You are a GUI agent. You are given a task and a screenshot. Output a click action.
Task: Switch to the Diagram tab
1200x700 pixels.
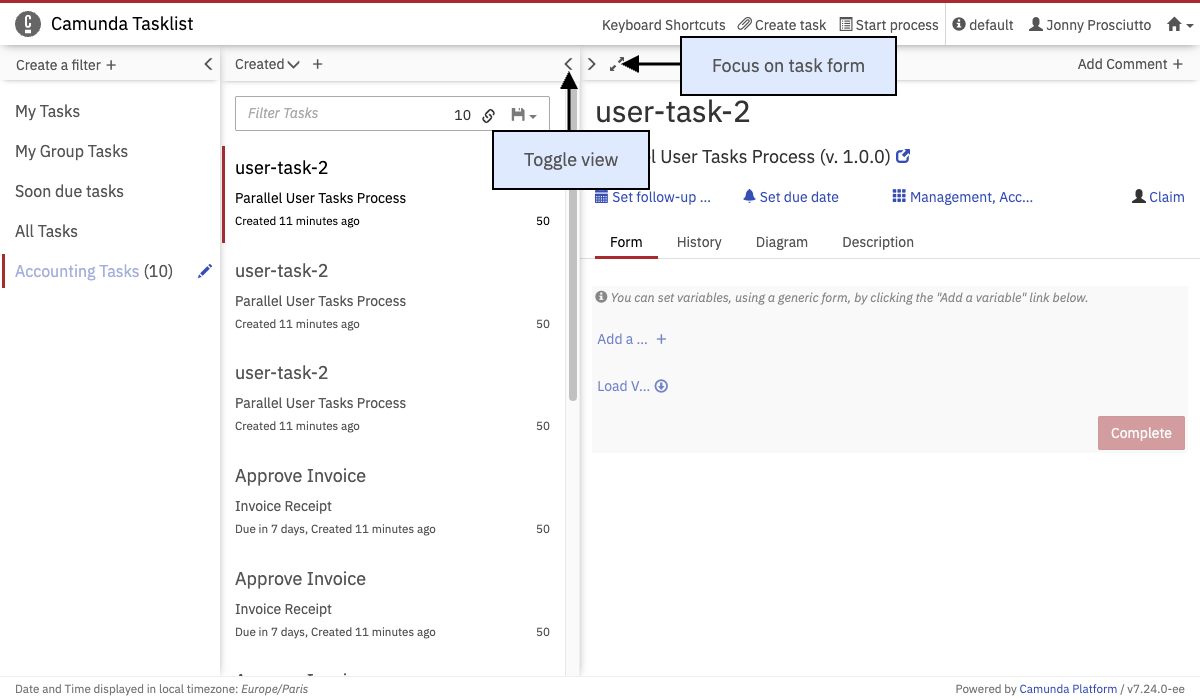[x=781, y=242]
